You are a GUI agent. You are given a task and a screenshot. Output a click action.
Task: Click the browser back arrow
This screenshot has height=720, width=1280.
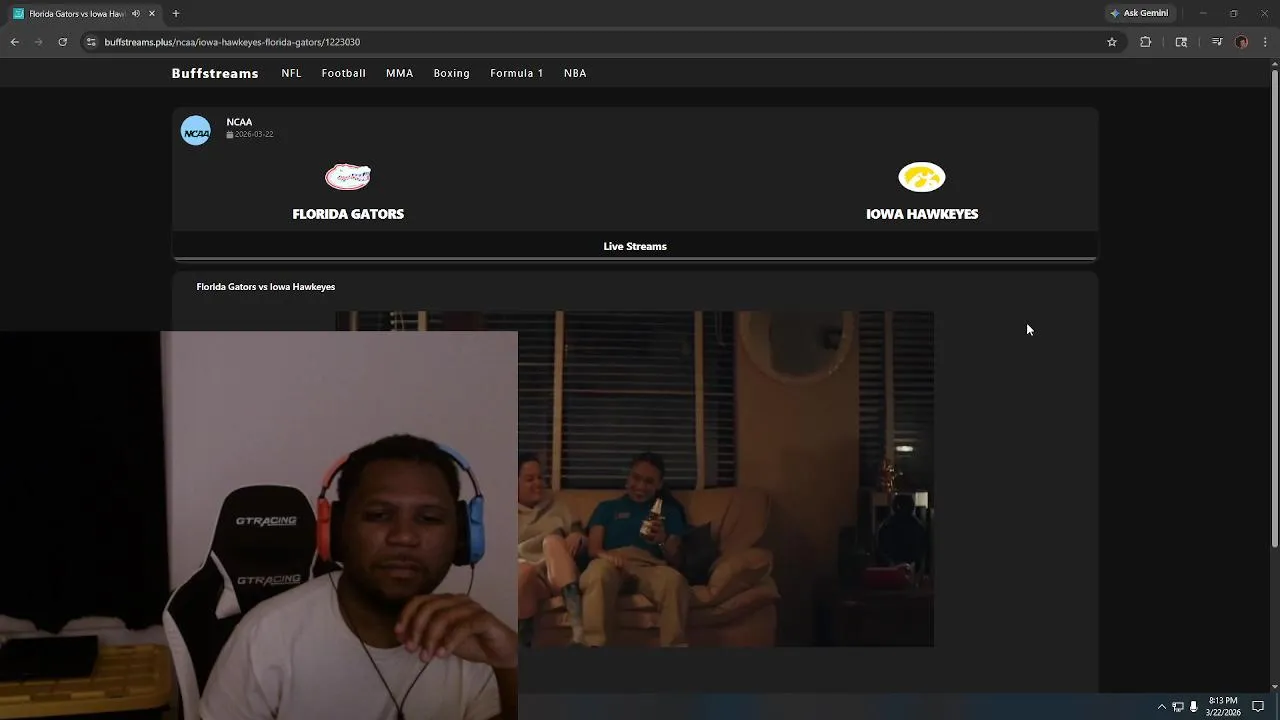[x=15, y=42]
